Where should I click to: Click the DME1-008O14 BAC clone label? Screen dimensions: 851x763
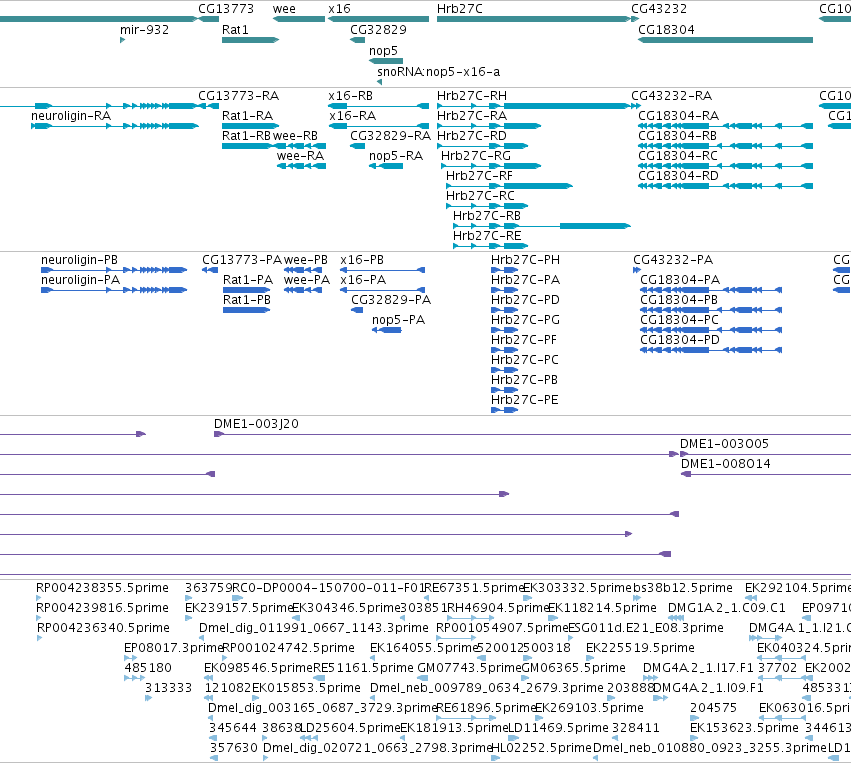coord(726,465)
